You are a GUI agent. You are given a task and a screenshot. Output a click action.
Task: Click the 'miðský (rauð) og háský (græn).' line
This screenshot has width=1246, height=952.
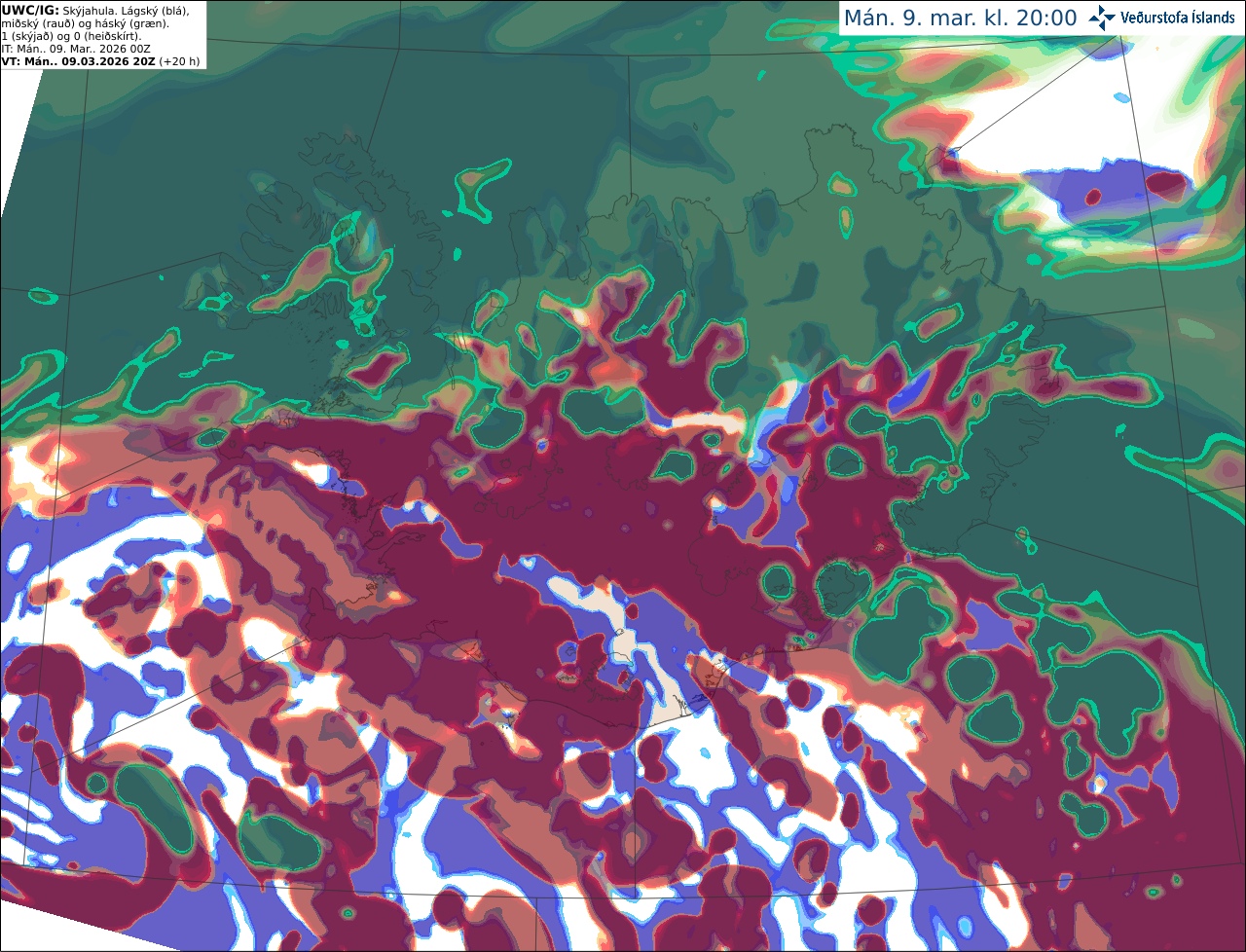[x=85, y=23]
